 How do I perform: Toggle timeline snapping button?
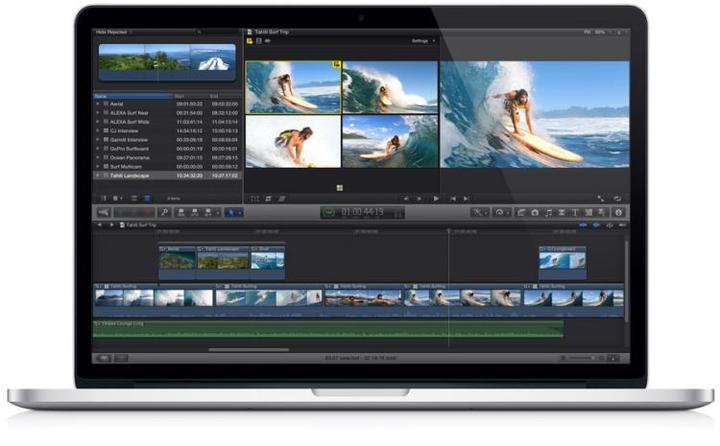click(x=623, y=225)
